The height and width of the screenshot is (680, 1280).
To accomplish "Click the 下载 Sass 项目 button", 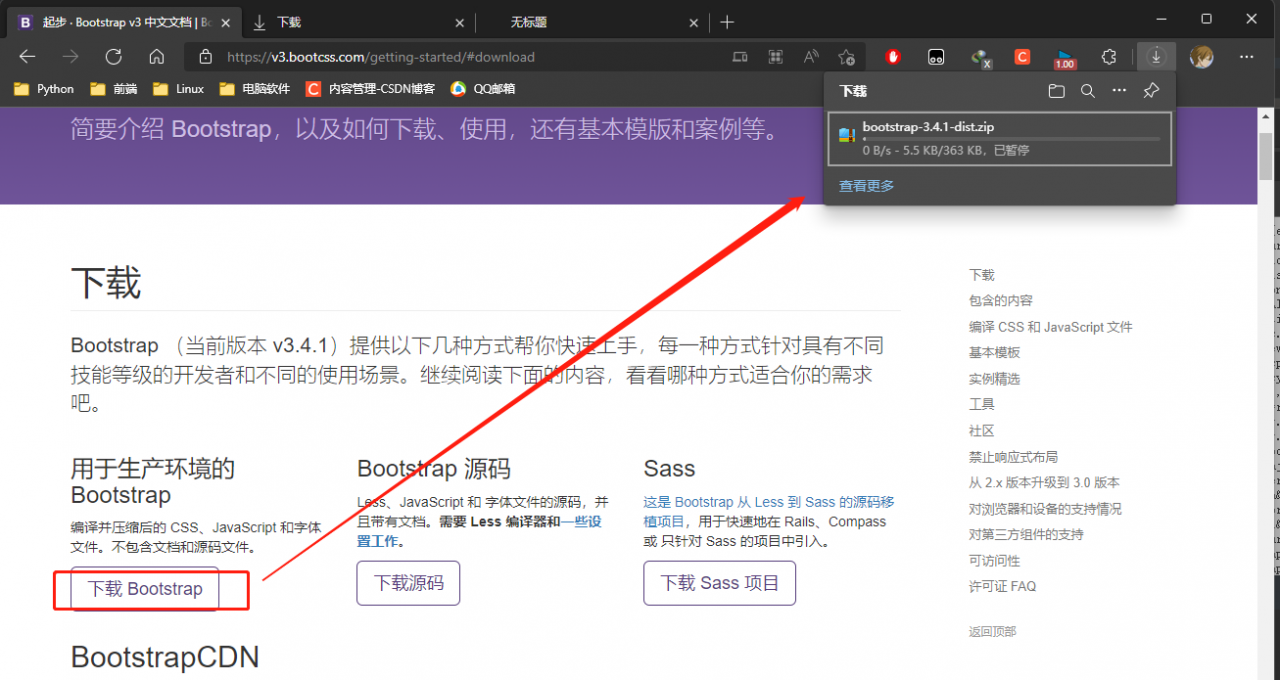I will [719, 583].
